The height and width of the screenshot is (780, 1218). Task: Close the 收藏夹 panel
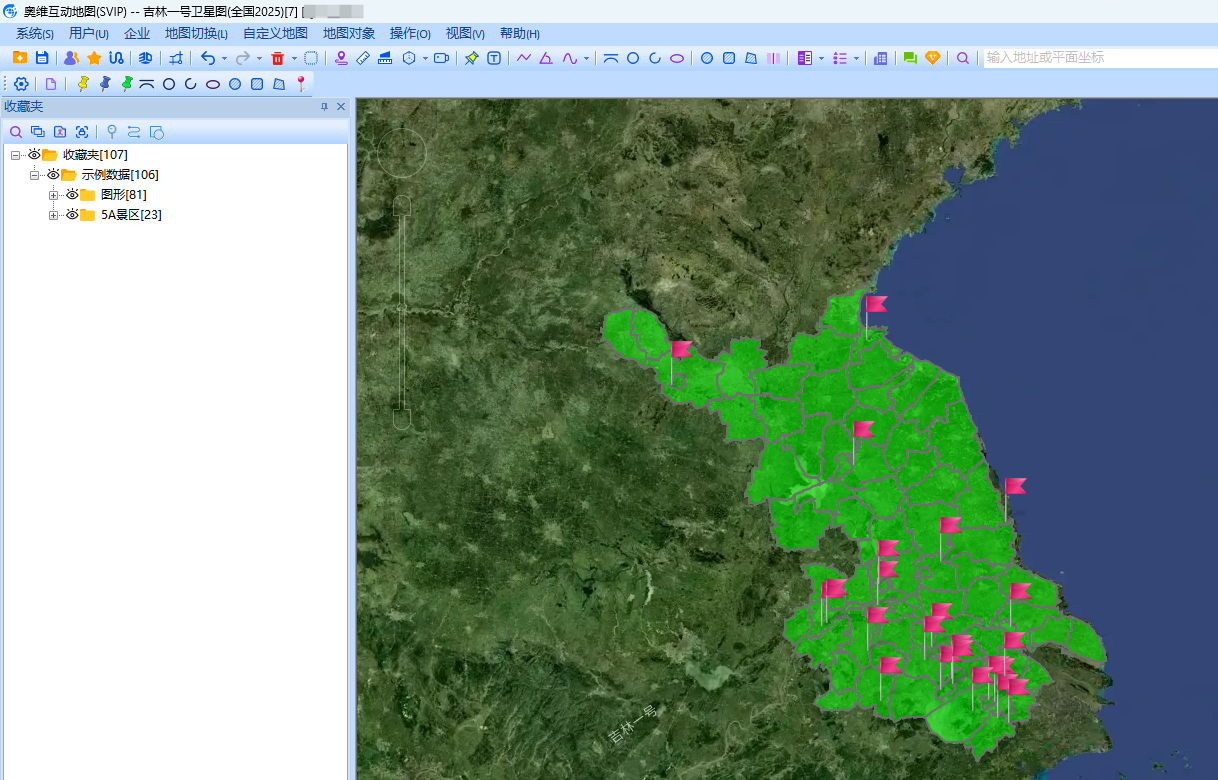click(x=341, y=107)
